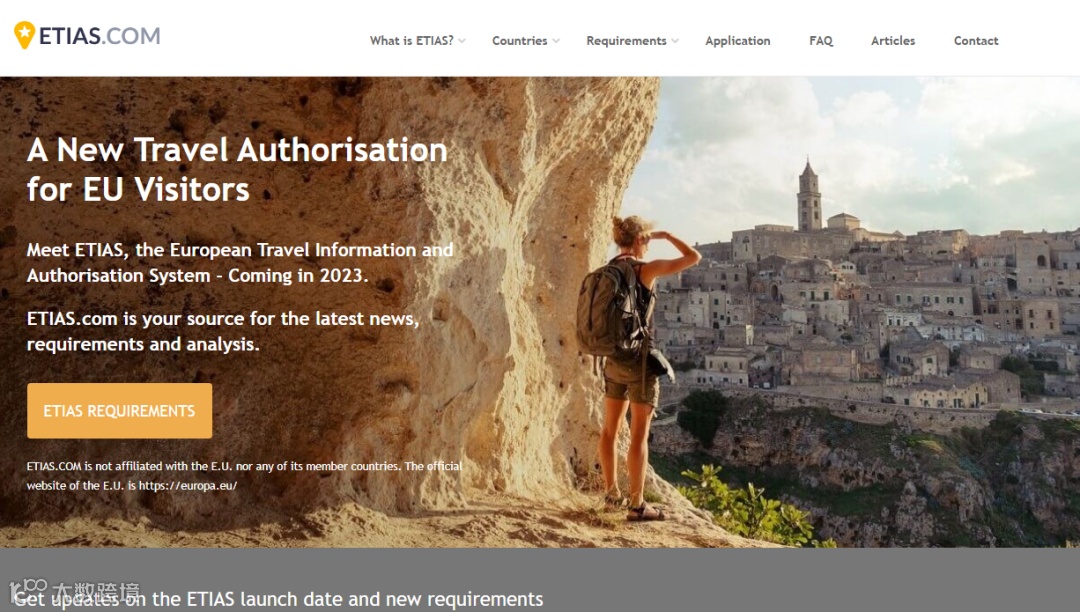
Task: Click the ETIAS.COM logo text
Action: [x=99, y=36]
